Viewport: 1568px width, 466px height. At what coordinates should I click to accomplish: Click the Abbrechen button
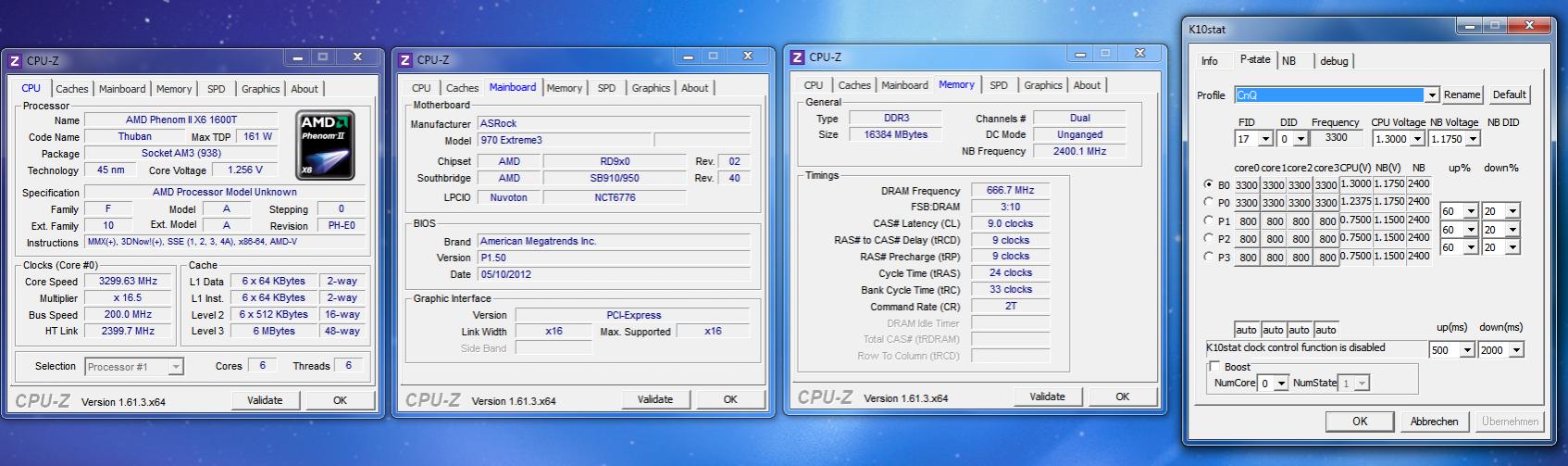pos(1434,422)
